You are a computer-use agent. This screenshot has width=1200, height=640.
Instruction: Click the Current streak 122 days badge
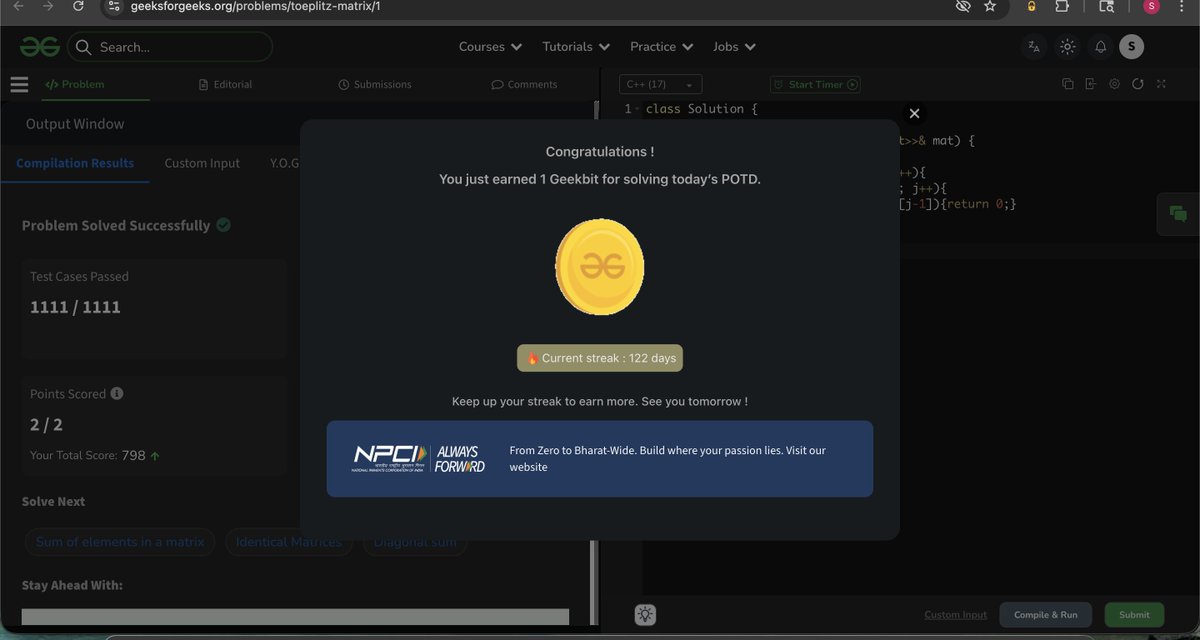(x=600, y=358)
